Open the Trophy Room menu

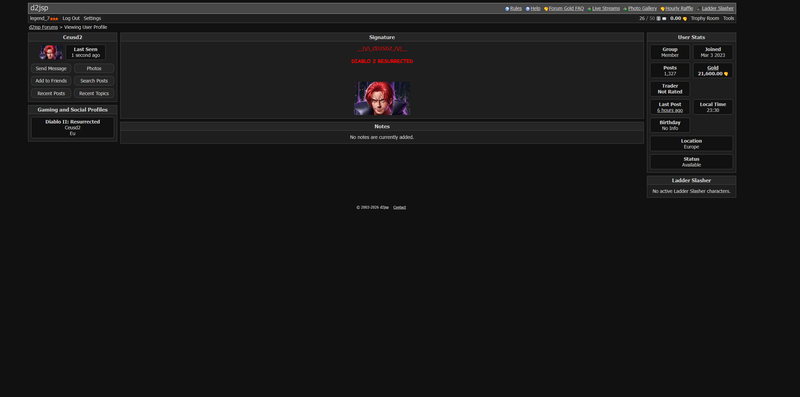coord(705,18)
